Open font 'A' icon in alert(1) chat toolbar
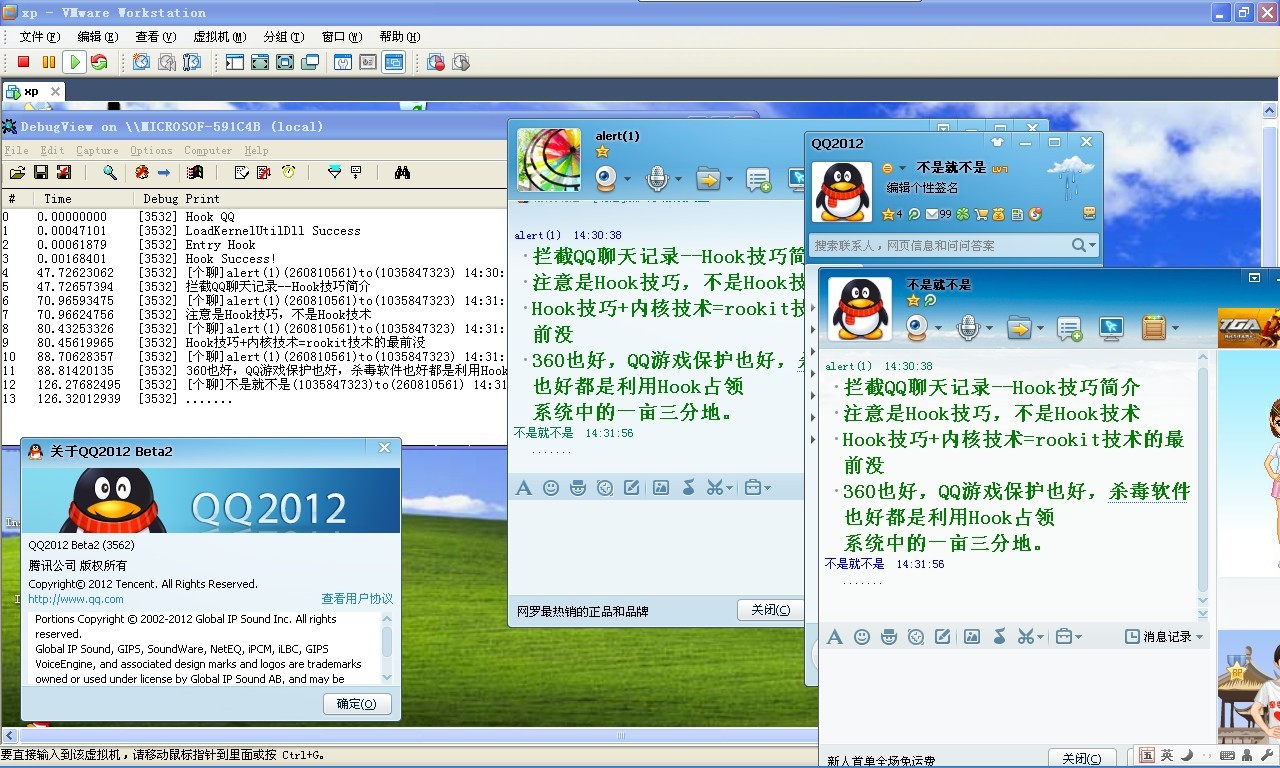 coord(523,488)
